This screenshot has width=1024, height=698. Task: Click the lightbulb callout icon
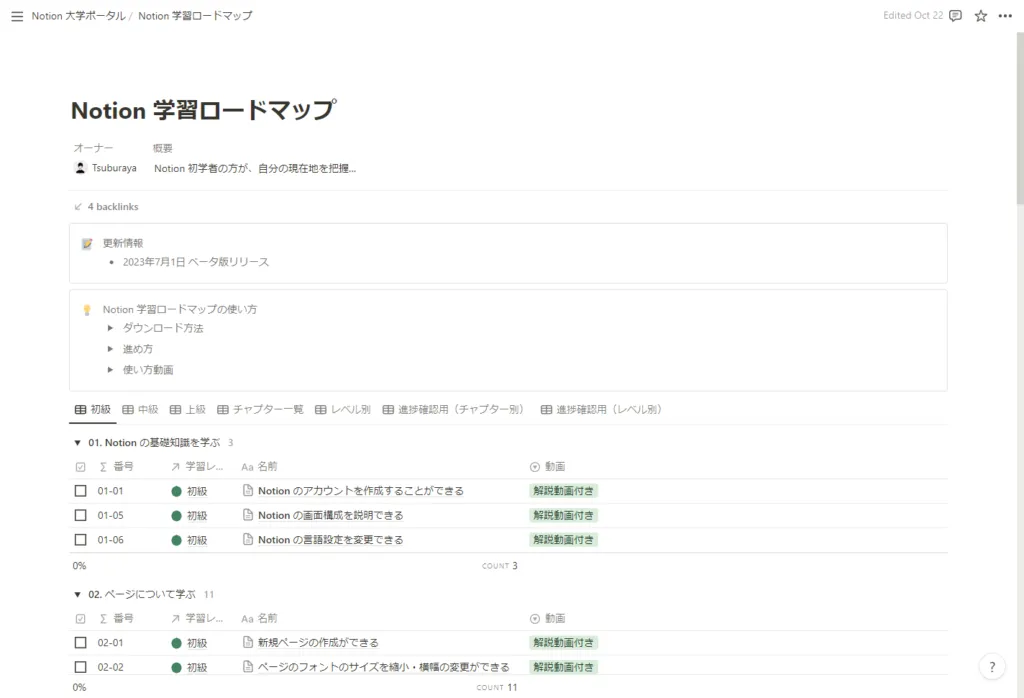[87, 310]
